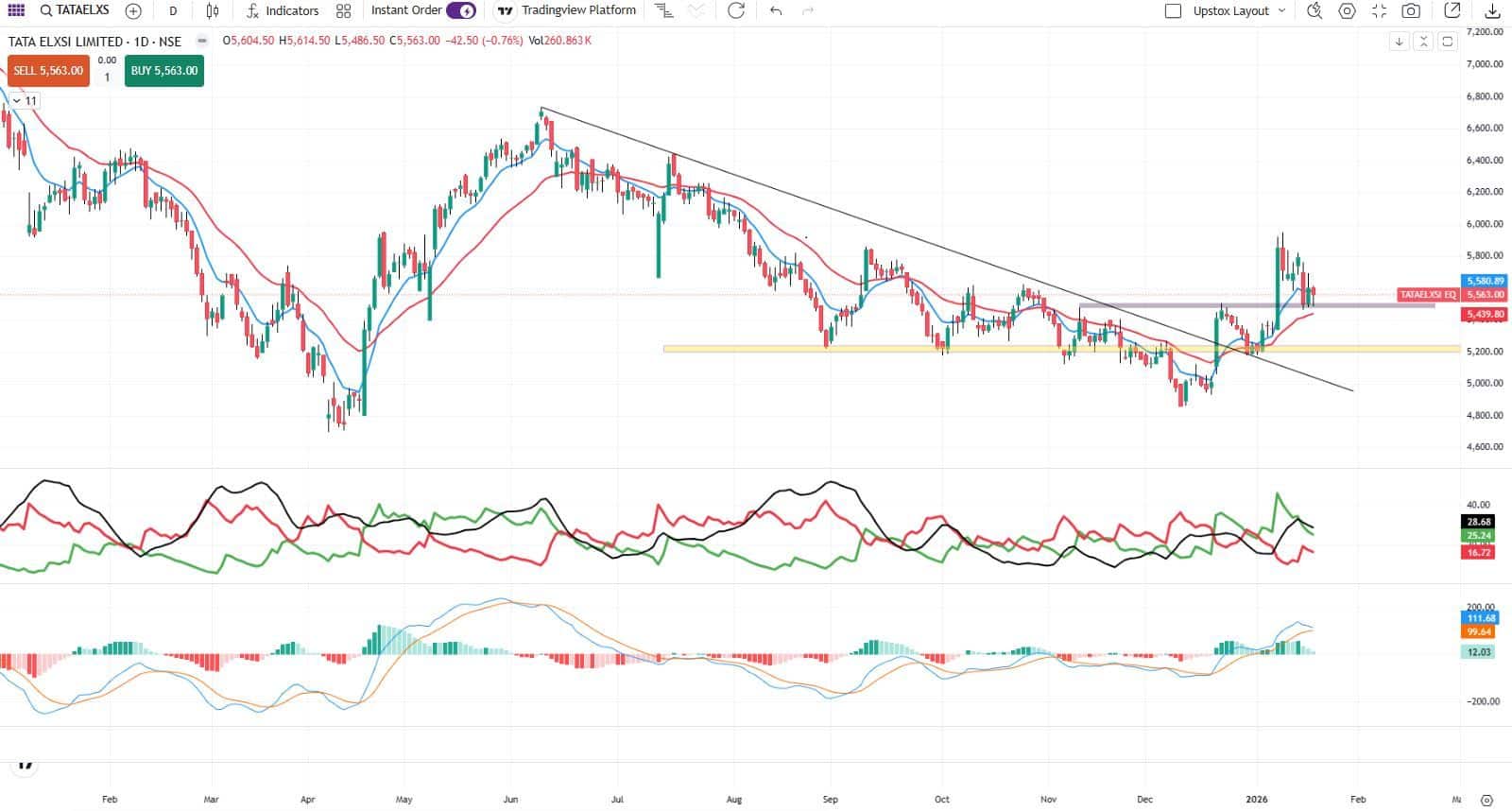1512x811 pixels.
Task: Toggle the Instant Order switch
Action: [461, 10]
